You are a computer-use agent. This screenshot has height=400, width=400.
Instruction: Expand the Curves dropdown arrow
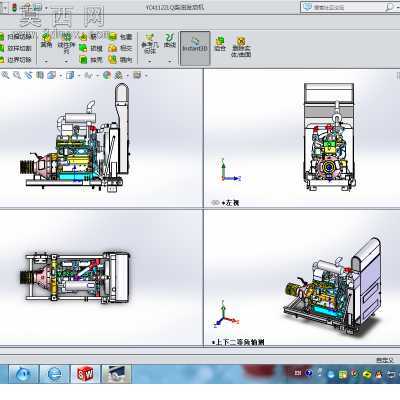click(x=170, y=61)
